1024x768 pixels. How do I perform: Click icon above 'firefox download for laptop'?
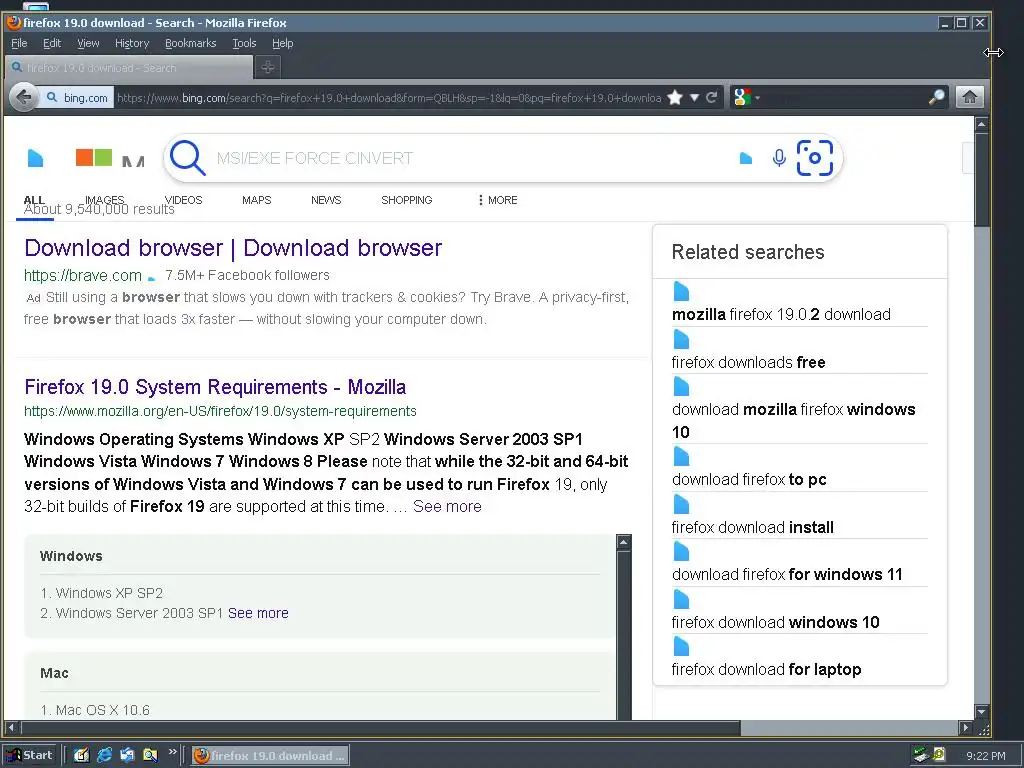point(681,647)
